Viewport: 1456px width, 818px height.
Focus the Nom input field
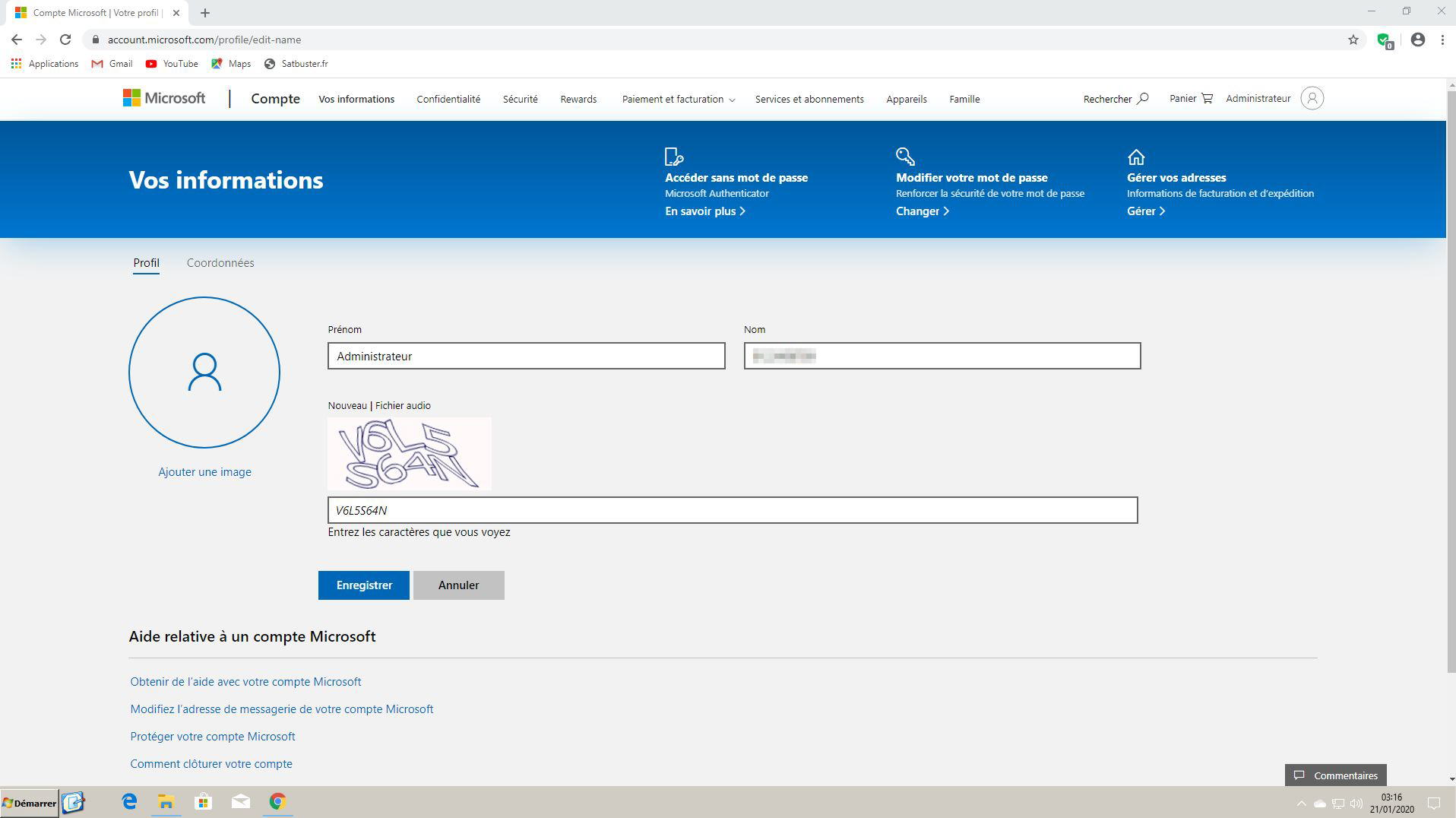942,356
